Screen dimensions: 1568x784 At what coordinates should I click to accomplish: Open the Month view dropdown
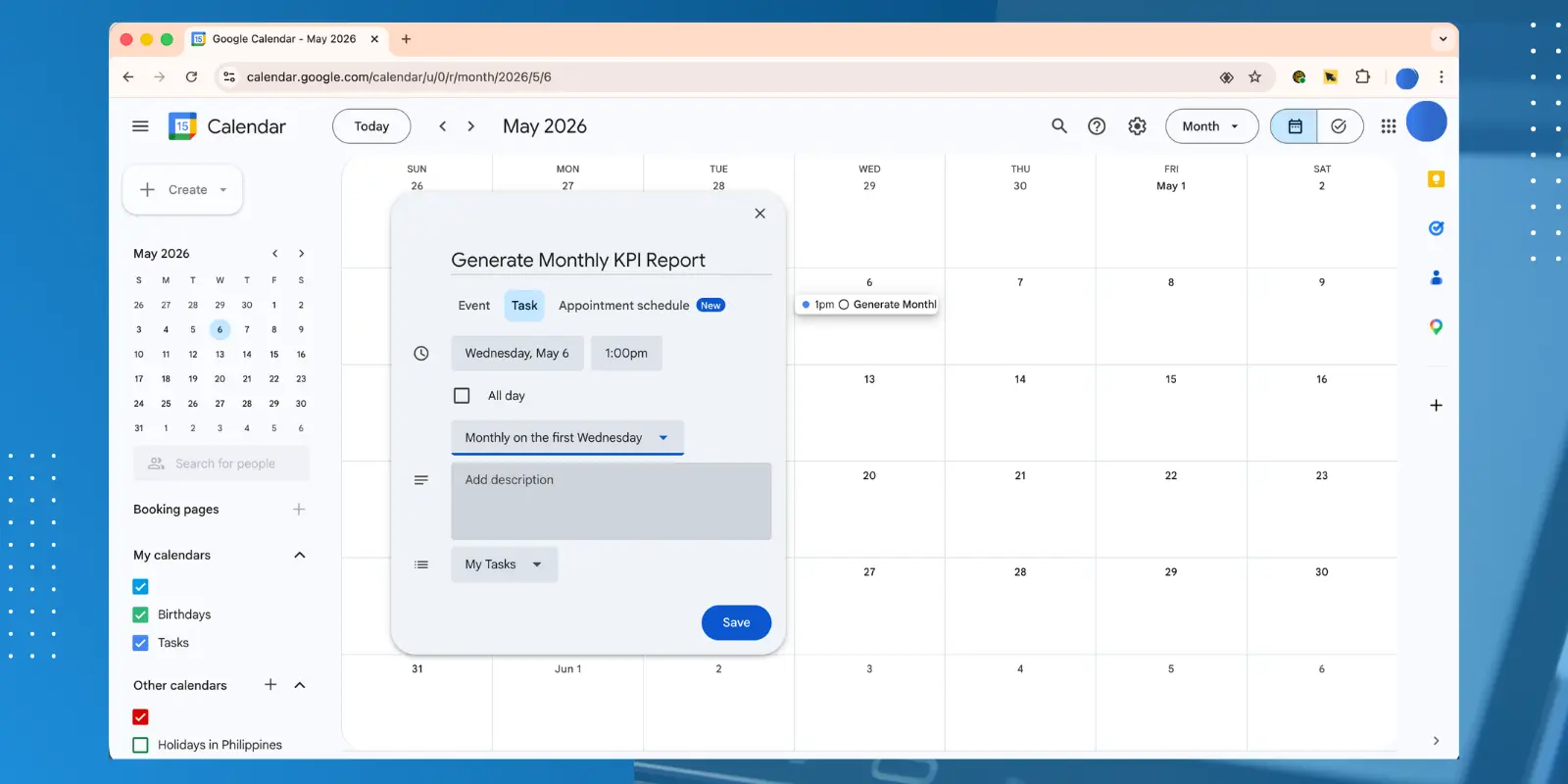tap(1210, 126)
